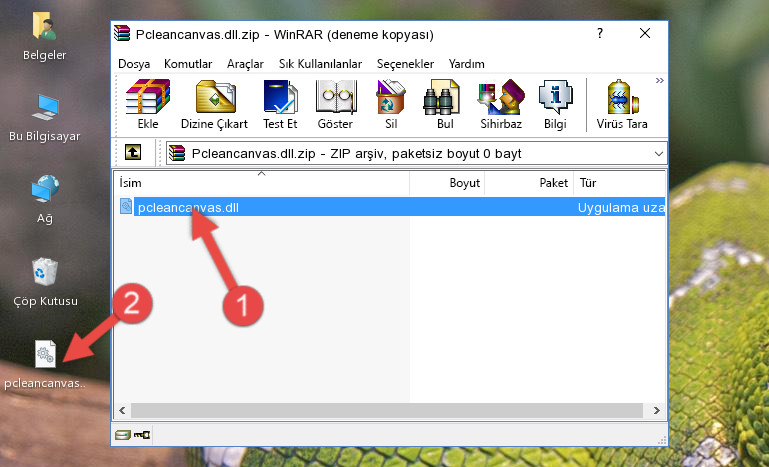Sort list by Tür column
Screen dimensions: 769x467
pyautogui.click(x=619, y=183)
